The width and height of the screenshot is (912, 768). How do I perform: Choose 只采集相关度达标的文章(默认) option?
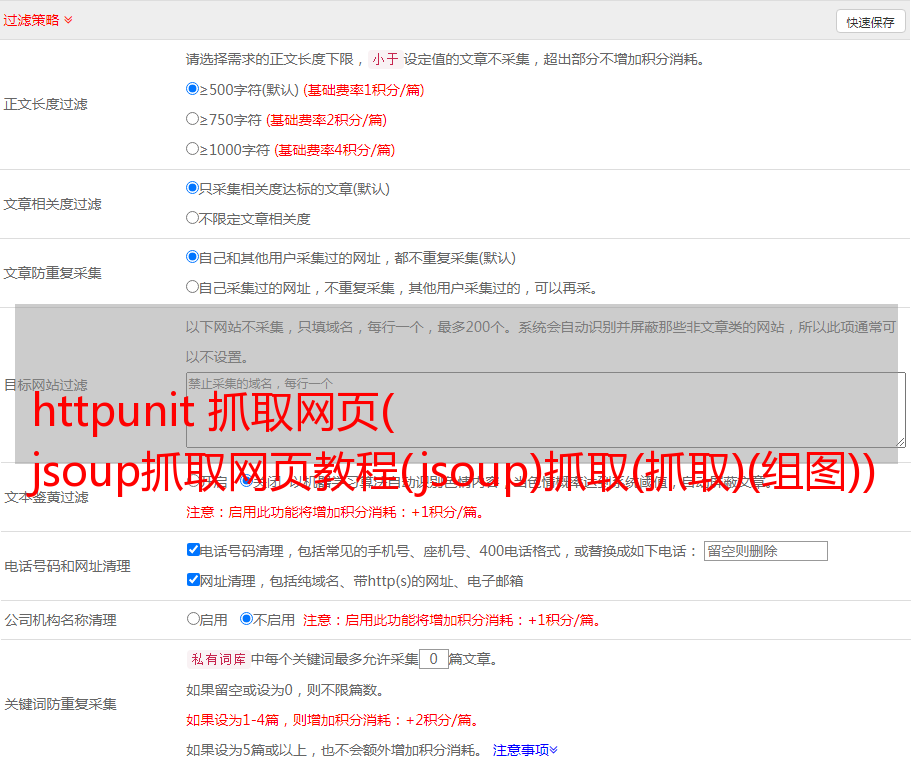point(192,188)
